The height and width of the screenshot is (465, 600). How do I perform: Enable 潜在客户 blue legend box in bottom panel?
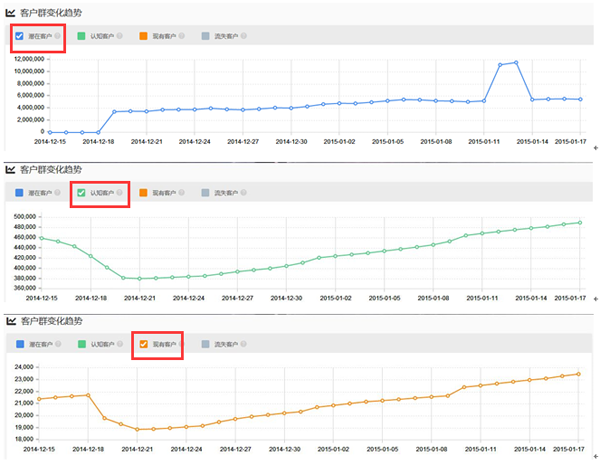point(20,344)
